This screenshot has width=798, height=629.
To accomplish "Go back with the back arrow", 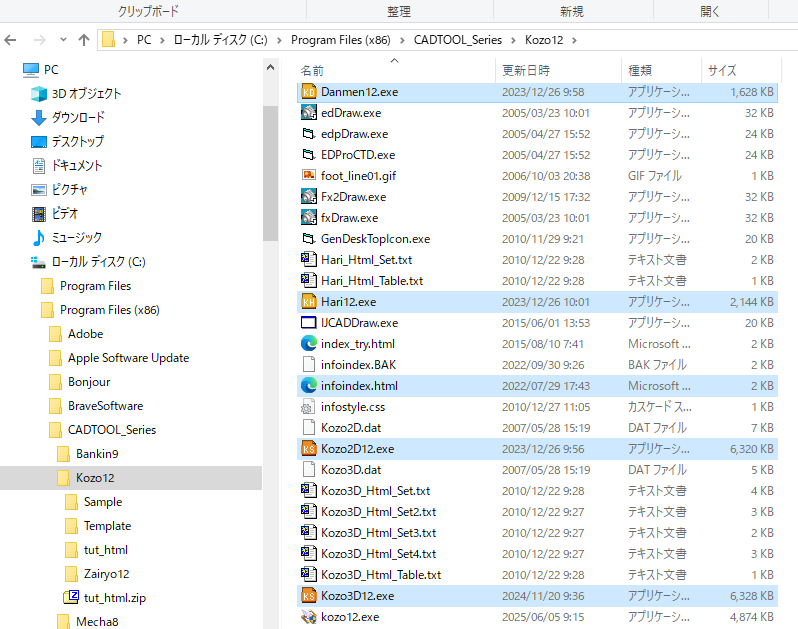I will [x=10, y=40].
